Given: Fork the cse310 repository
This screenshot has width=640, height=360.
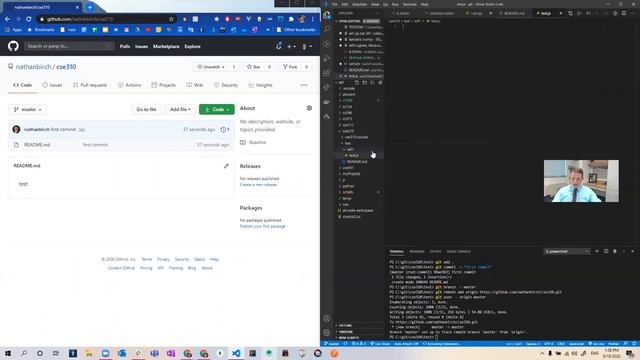Looking at the screenshot, I should tap(290, 67).
